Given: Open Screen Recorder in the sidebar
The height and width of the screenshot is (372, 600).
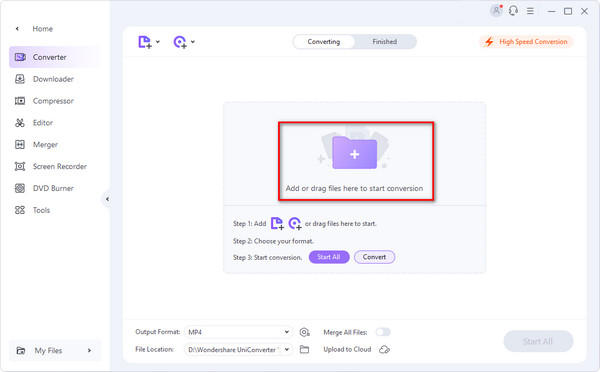Looking at the screenshot, I should point(55,166).
